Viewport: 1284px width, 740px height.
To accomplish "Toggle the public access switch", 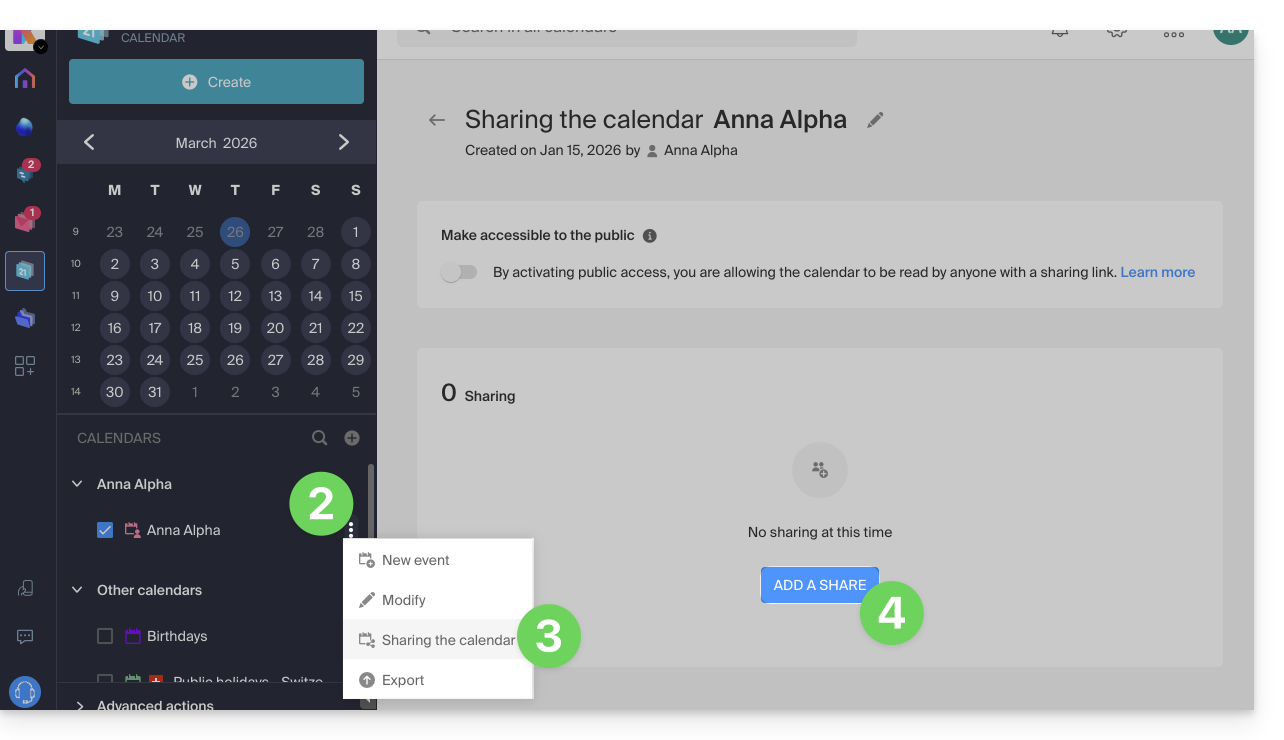I will (x=460, y=273).
